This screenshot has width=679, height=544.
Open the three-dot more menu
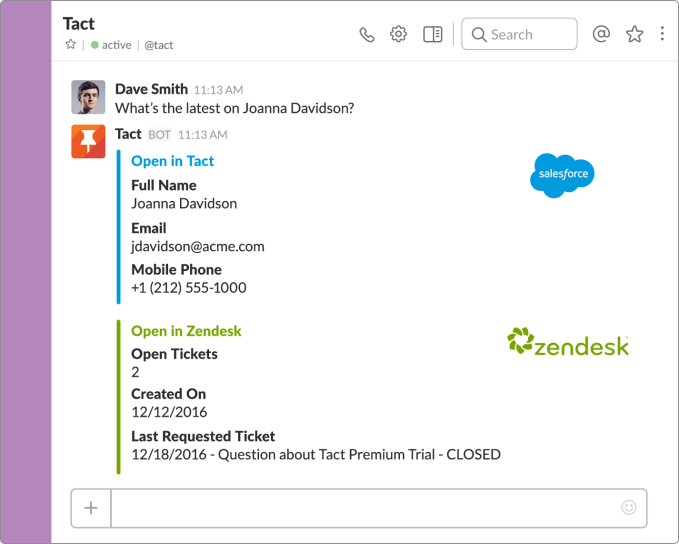(662, 34)
